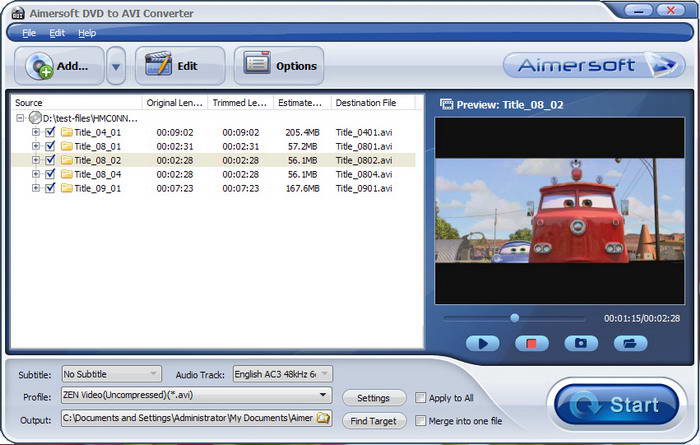Open the Profile format dropdown
This screenshot has width=700, height=445.
tap(196, 395)
